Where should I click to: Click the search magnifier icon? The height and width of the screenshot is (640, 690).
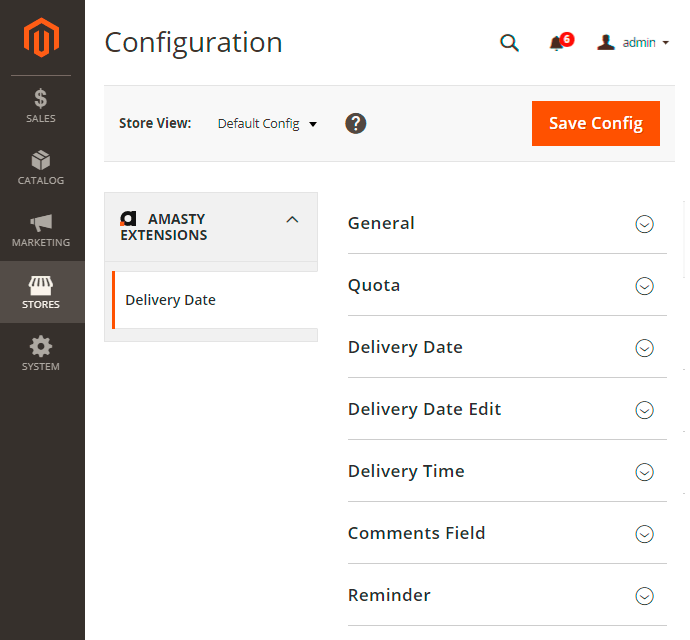pos(509,43)
